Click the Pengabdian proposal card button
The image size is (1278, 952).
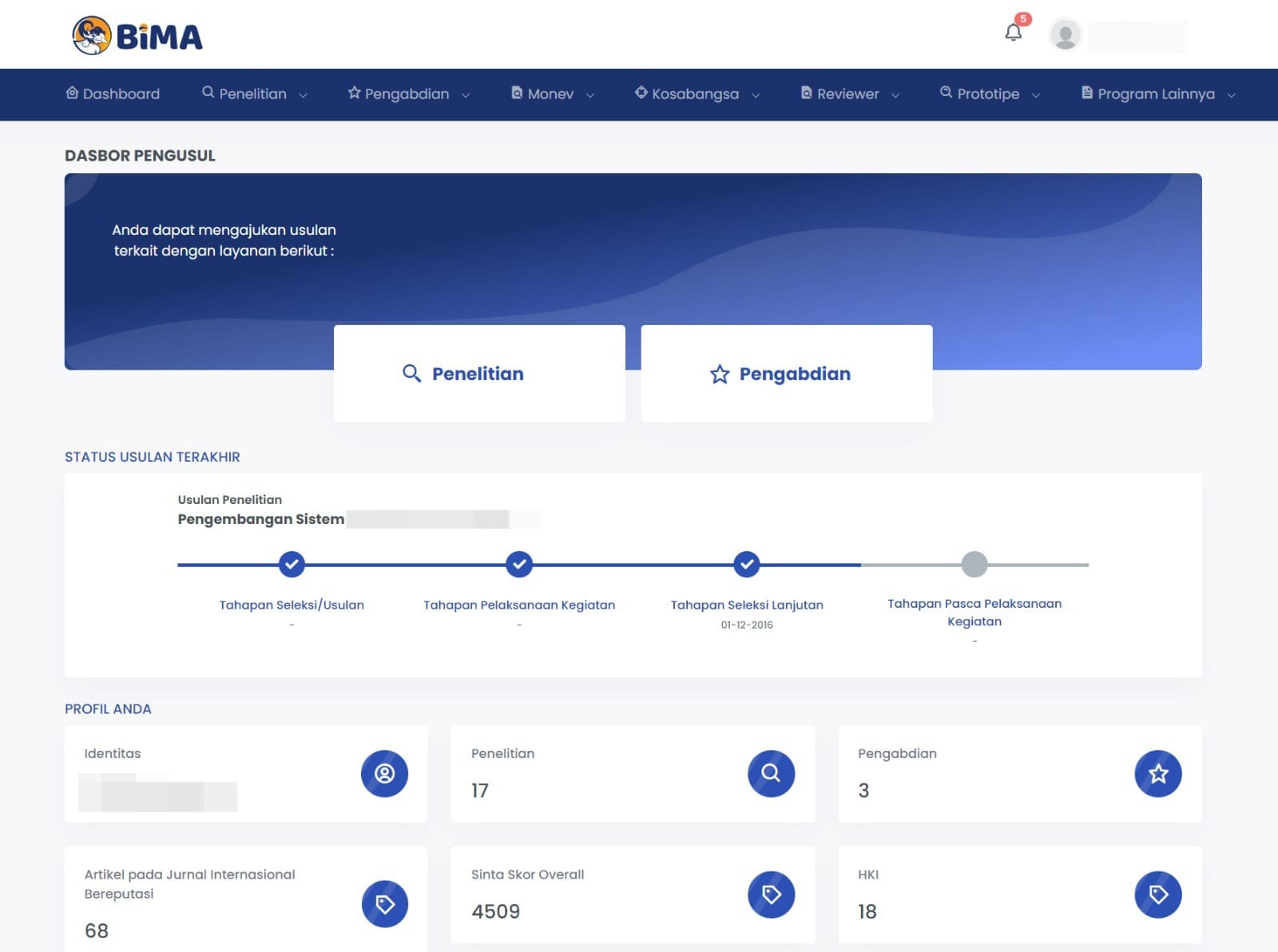point(785,373)
